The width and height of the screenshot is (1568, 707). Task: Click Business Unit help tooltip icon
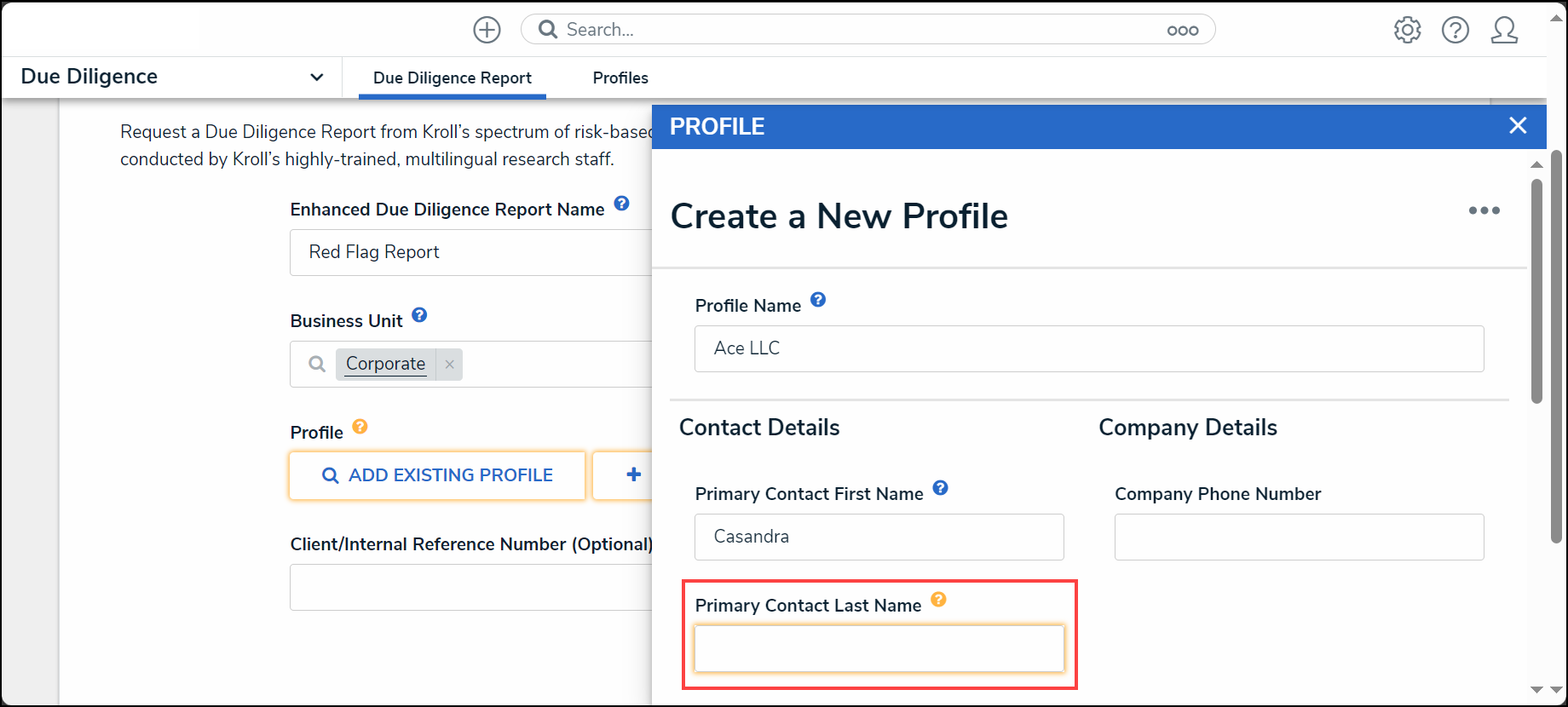[419, 315]
